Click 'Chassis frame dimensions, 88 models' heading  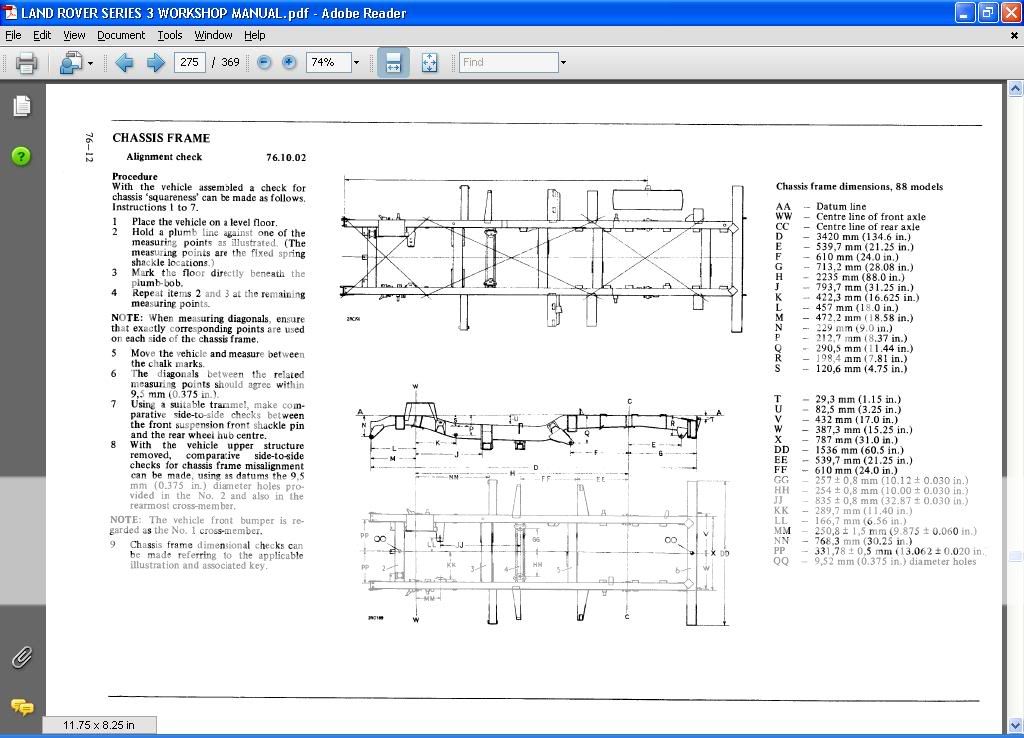pos(859,186)
